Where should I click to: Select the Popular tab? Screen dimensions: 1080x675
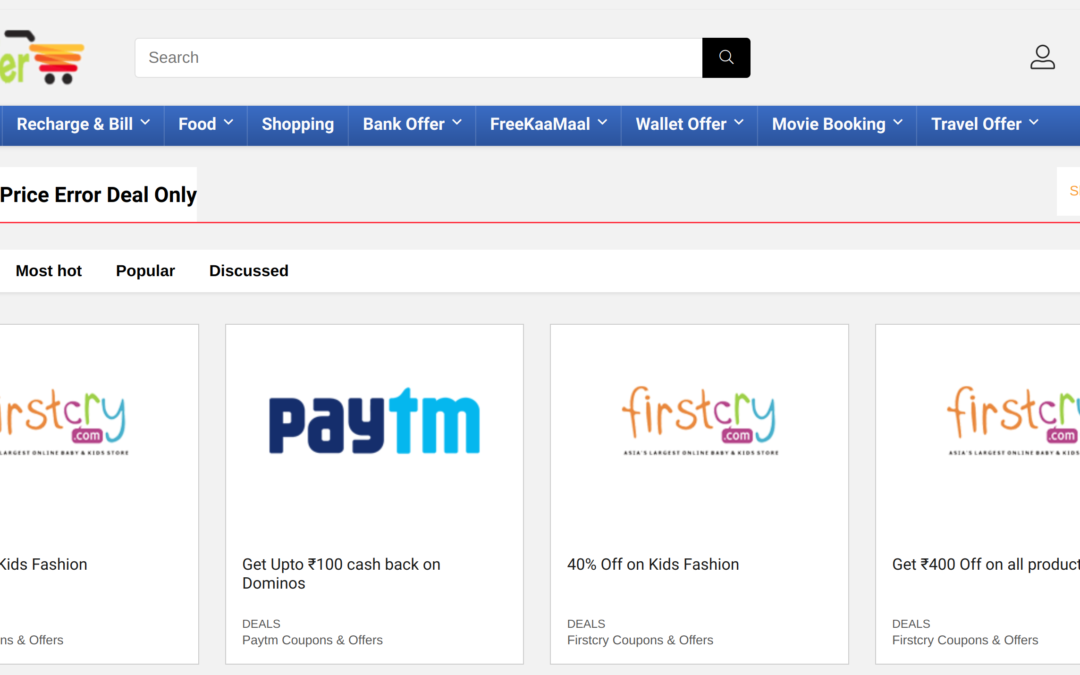(x=145, y=271)
